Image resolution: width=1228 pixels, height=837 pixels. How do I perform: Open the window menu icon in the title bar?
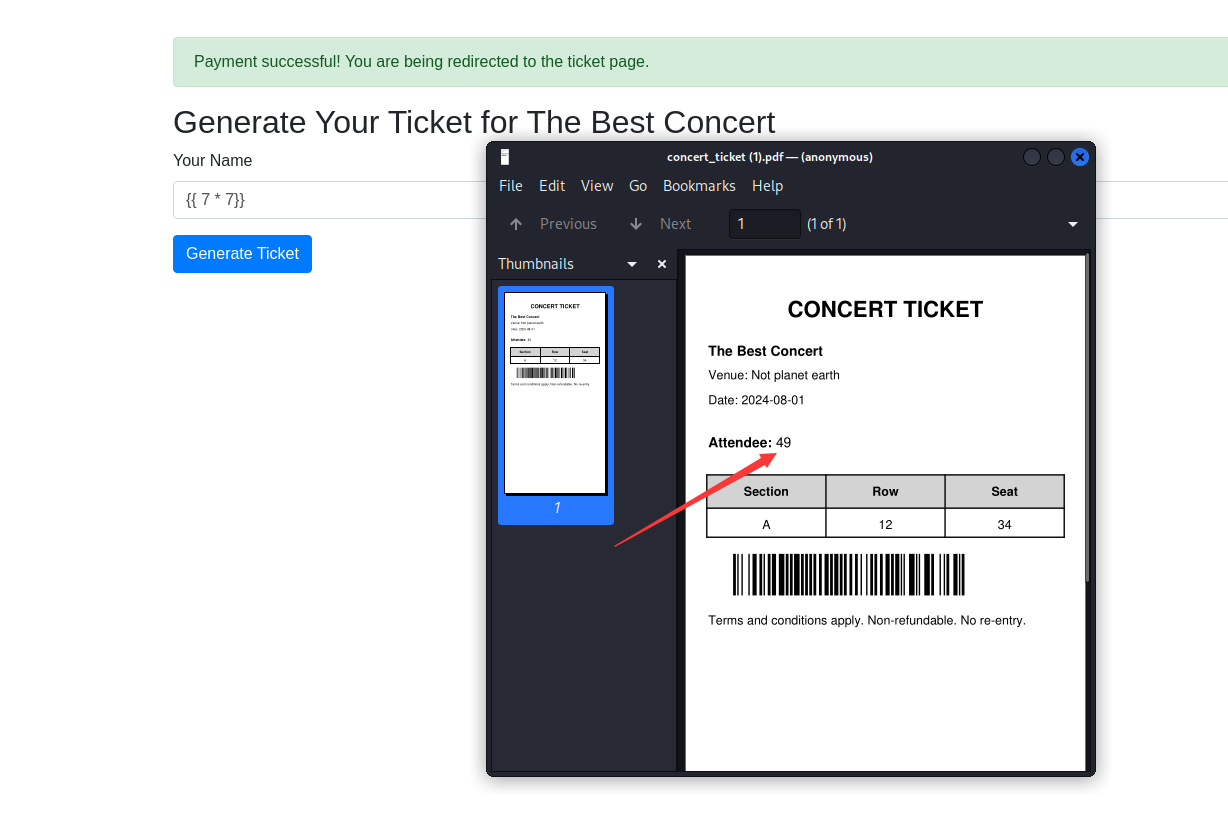point(505,157)
